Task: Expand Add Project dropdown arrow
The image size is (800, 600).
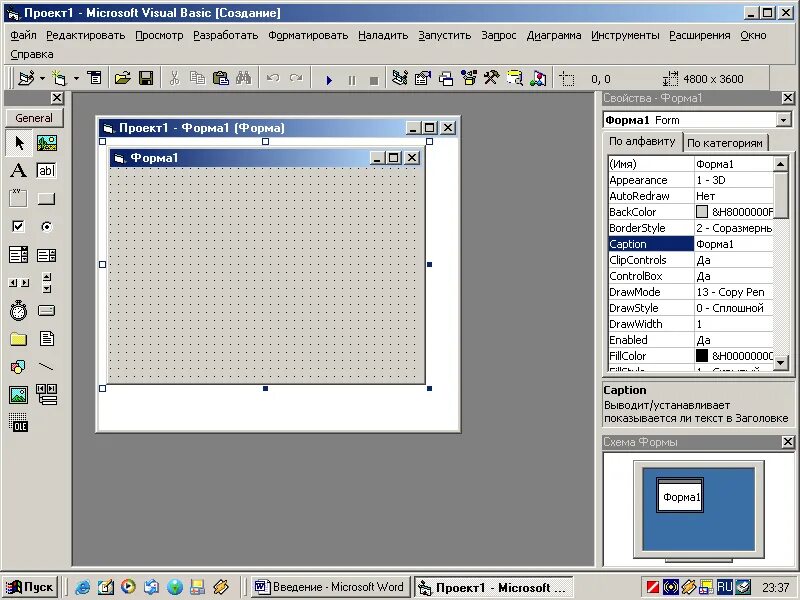Action: (42, 79)
